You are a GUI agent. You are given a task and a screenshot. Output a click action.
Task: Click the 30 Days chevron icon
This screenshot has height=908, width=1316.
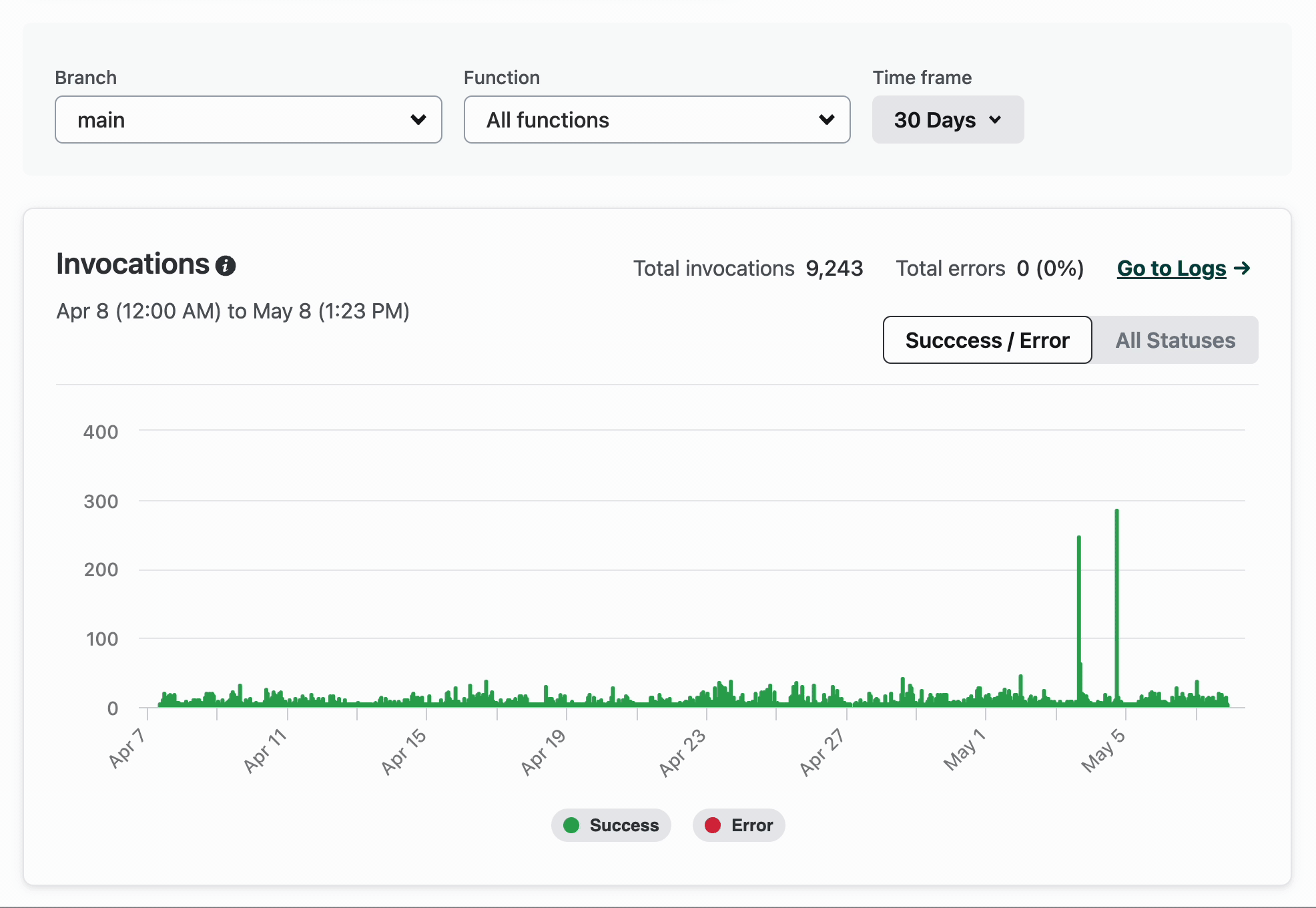click(x=995, y=120)
